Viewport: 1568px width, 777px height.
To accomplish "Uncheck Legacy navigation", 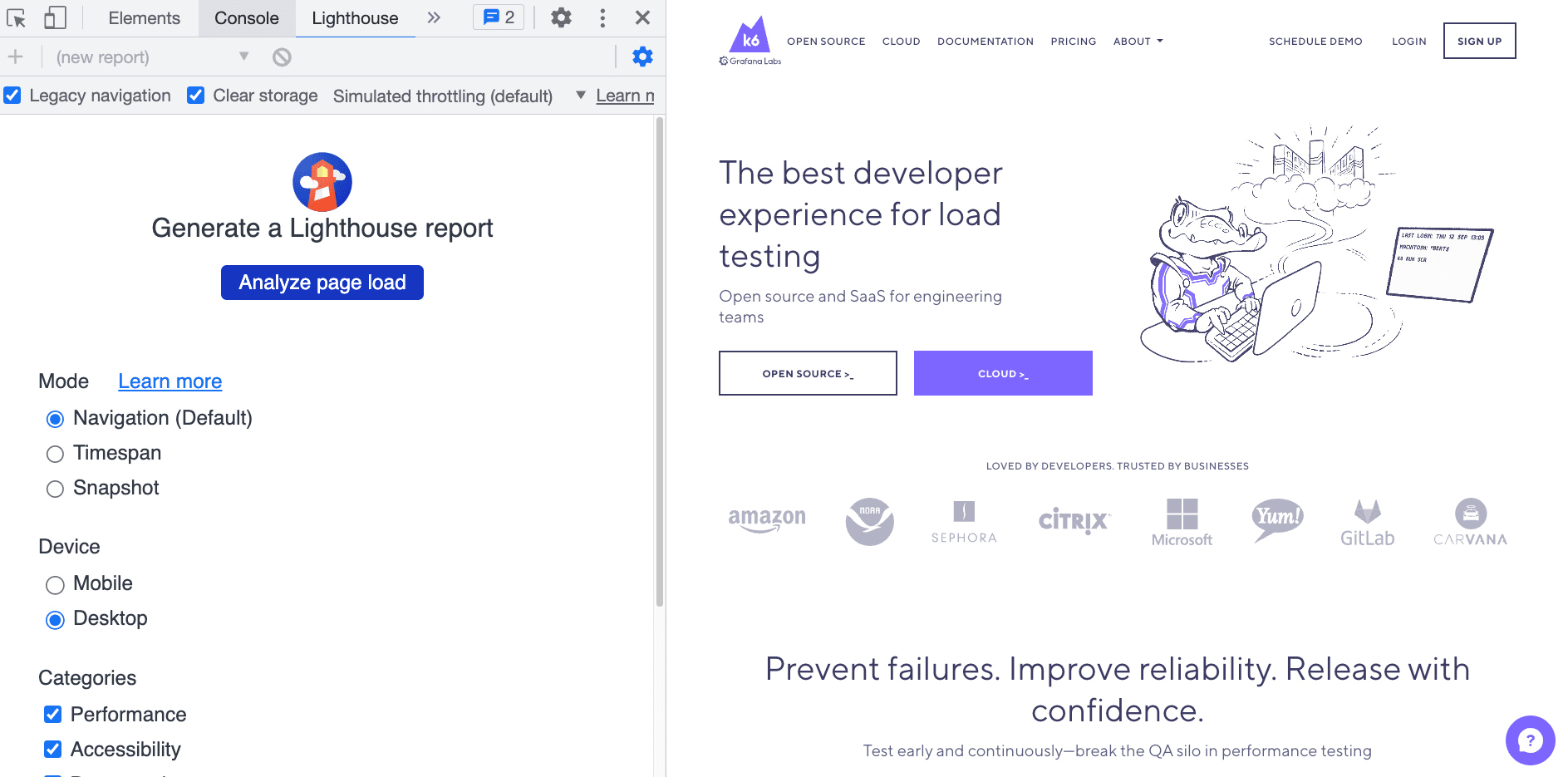I will 12,96.
